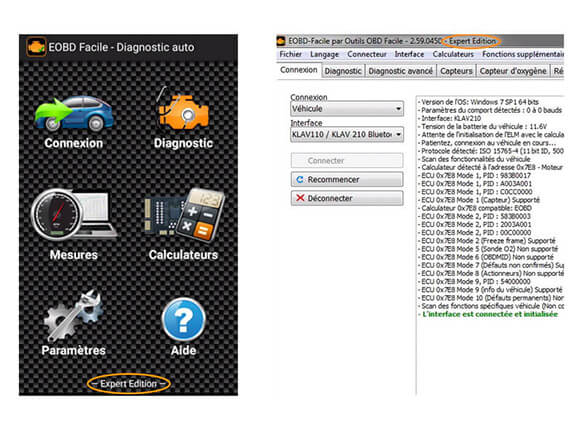
Task: Switch to the Capteur d'oxygène tab
Action: (513, 71)
